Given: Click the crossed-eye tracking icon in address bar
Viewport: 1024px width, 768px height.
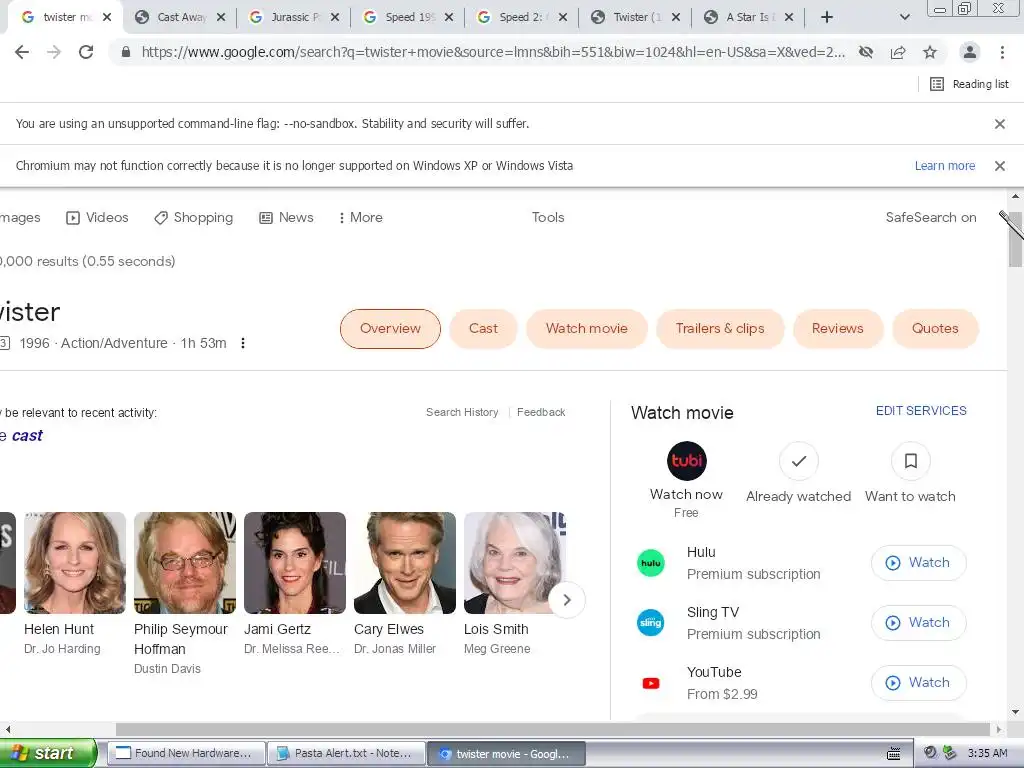Looking at the screenshot, I should click(866, 52).
